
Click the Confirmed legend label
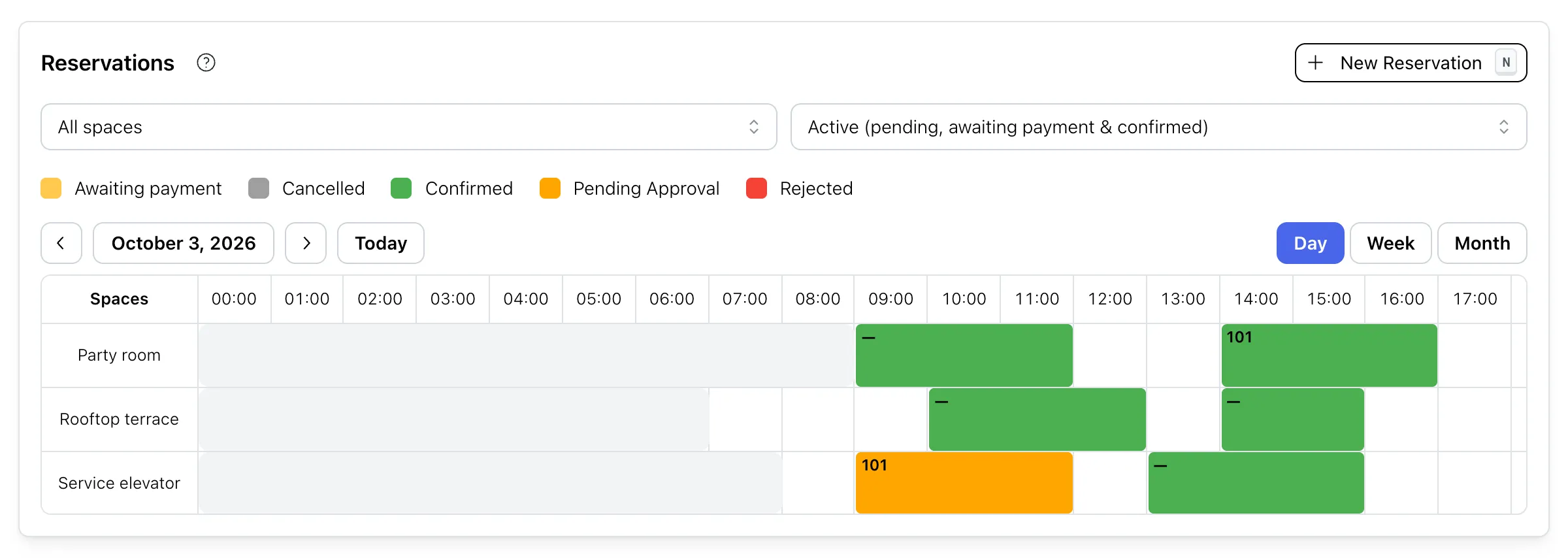tap(469, 188)
